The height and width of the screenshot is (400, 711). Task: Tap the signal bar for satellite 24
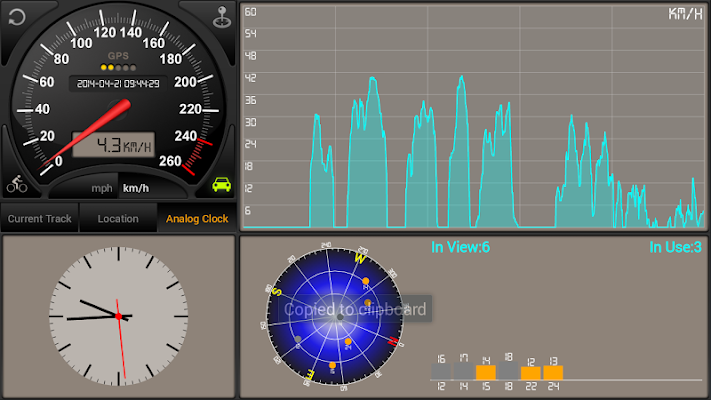click(553, 372)
